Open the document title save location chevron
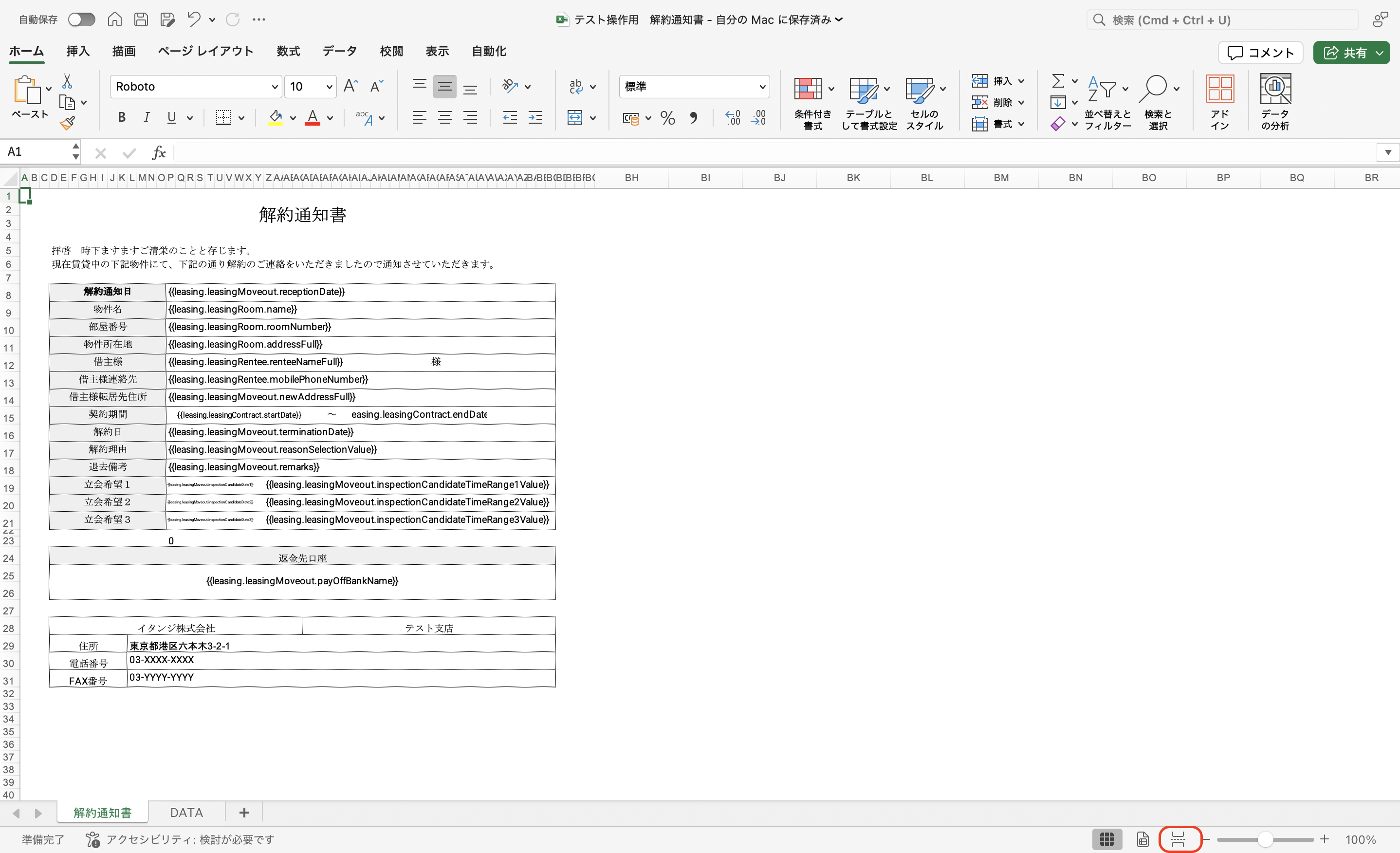 [839, 20]
